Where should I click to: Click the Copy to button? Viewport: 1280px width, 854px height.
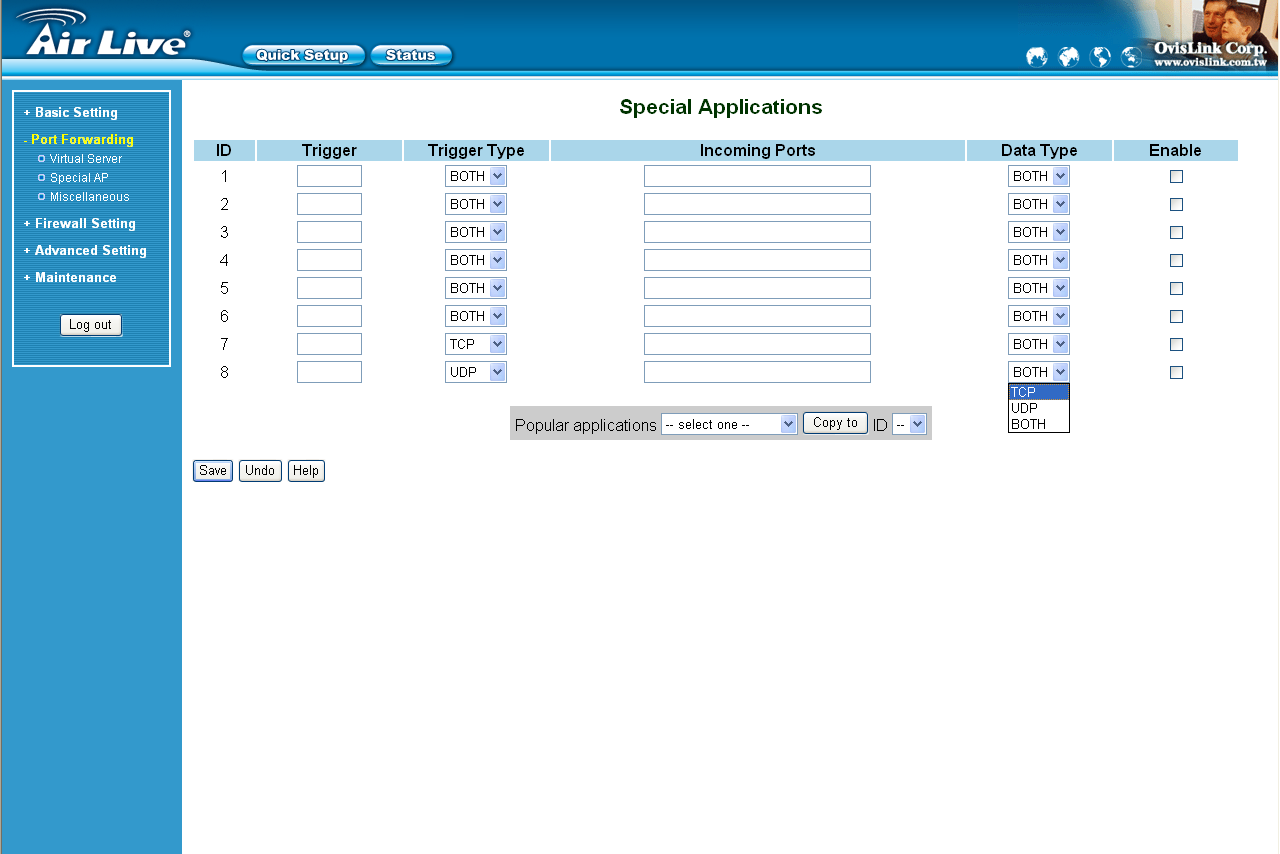[x=835, y=423]
